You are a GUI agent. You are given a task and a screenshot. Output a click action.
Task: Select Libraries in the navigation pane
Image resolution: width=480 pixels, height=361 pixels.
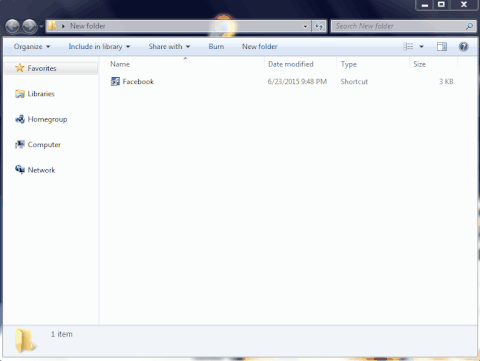(41, 94)
